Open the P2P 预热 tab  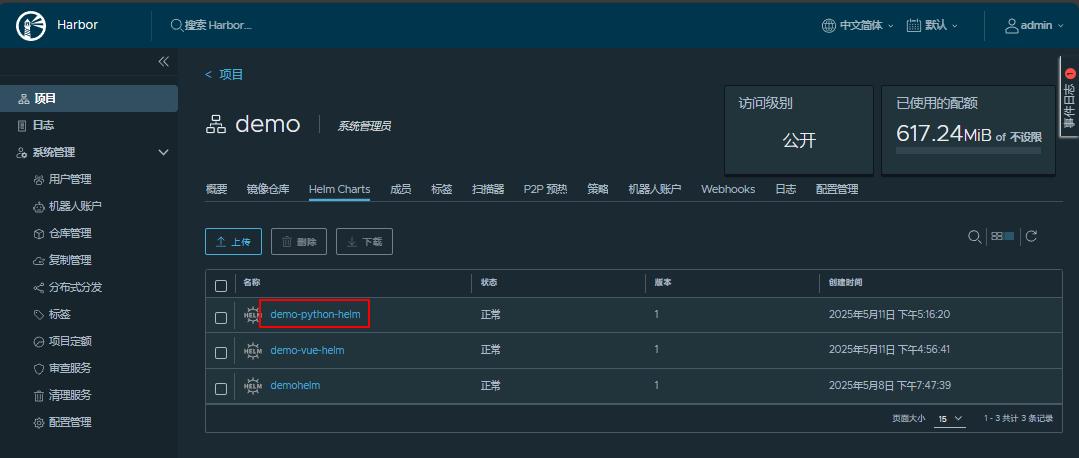pos(546,189)
